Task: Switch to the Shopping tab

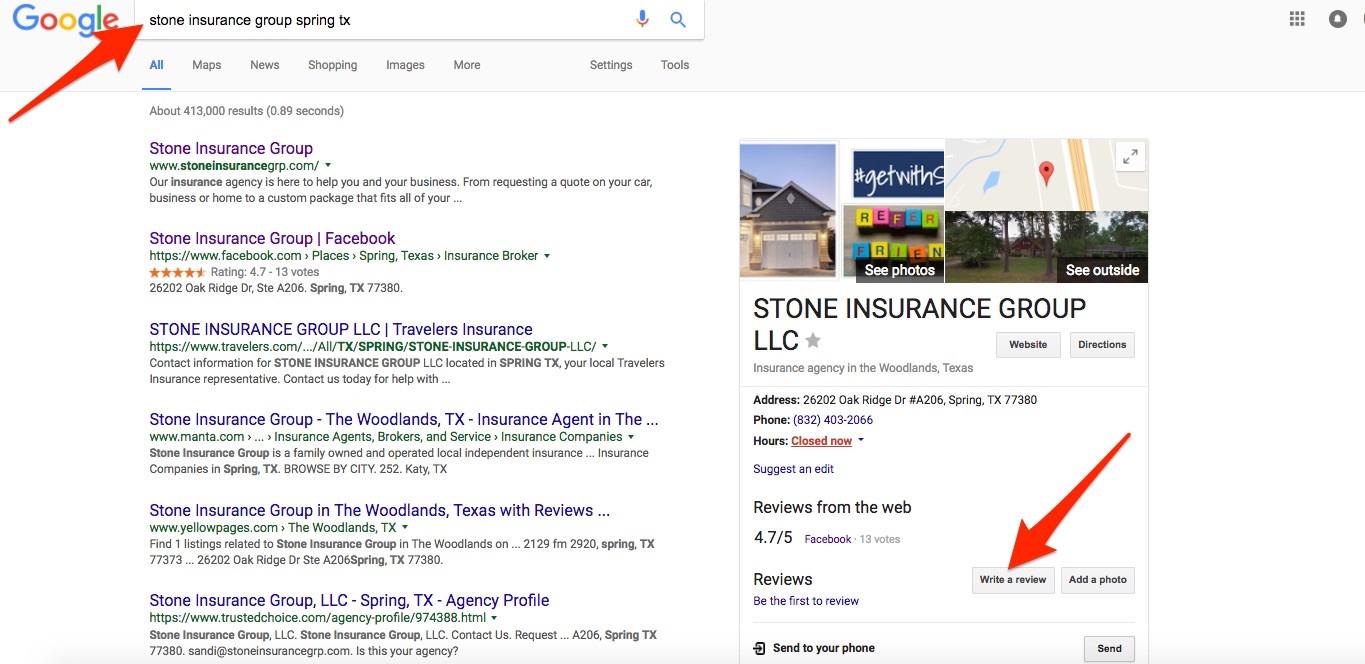Action: tap(333, 65)
